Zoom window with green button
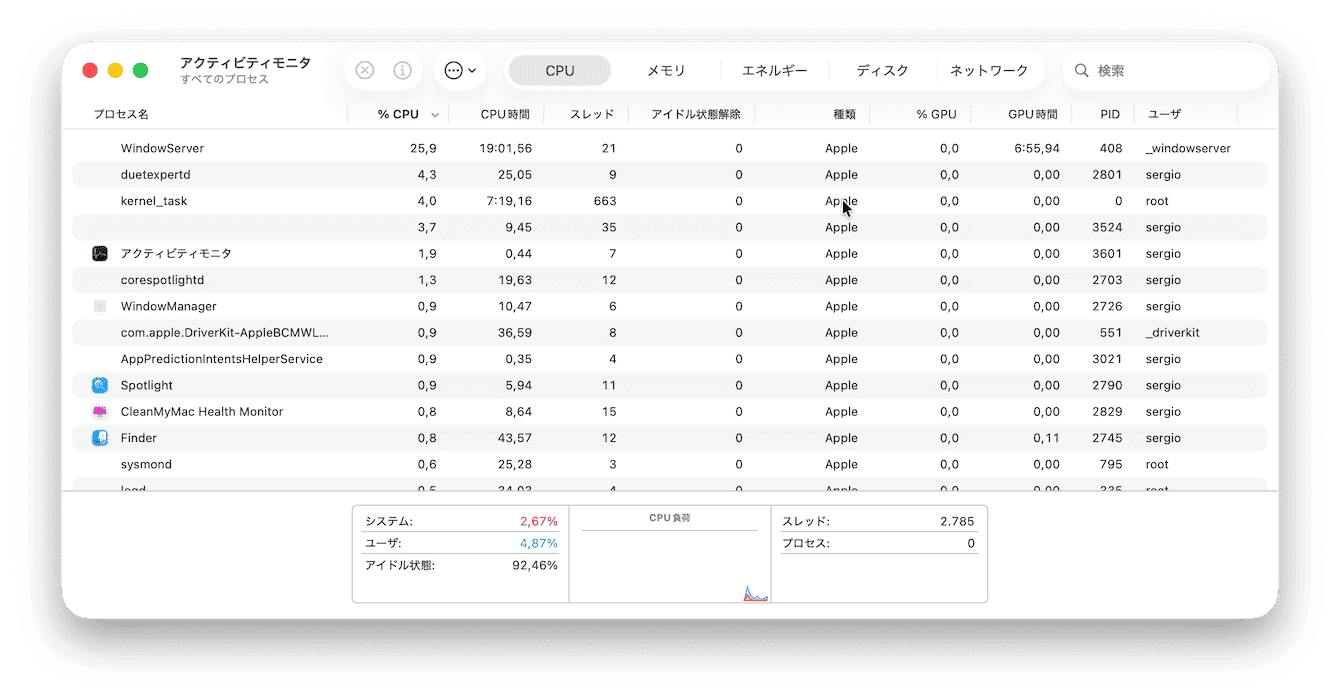Viewport: 1340px width, 700px height. [141, 71]
